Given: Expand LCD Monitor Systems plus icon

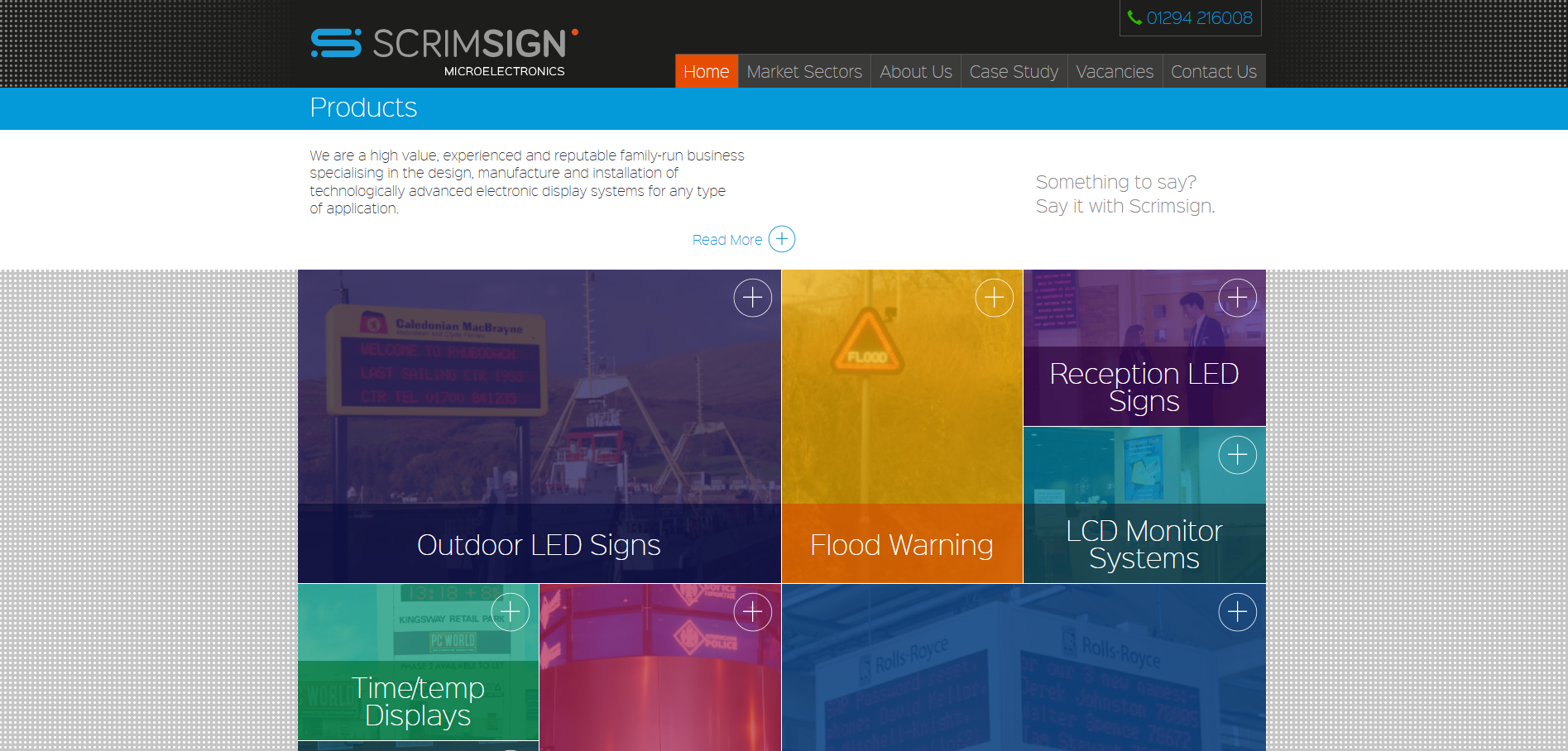Looking at the screenshot, I should pyautogui.click(x=1237, y=455).
